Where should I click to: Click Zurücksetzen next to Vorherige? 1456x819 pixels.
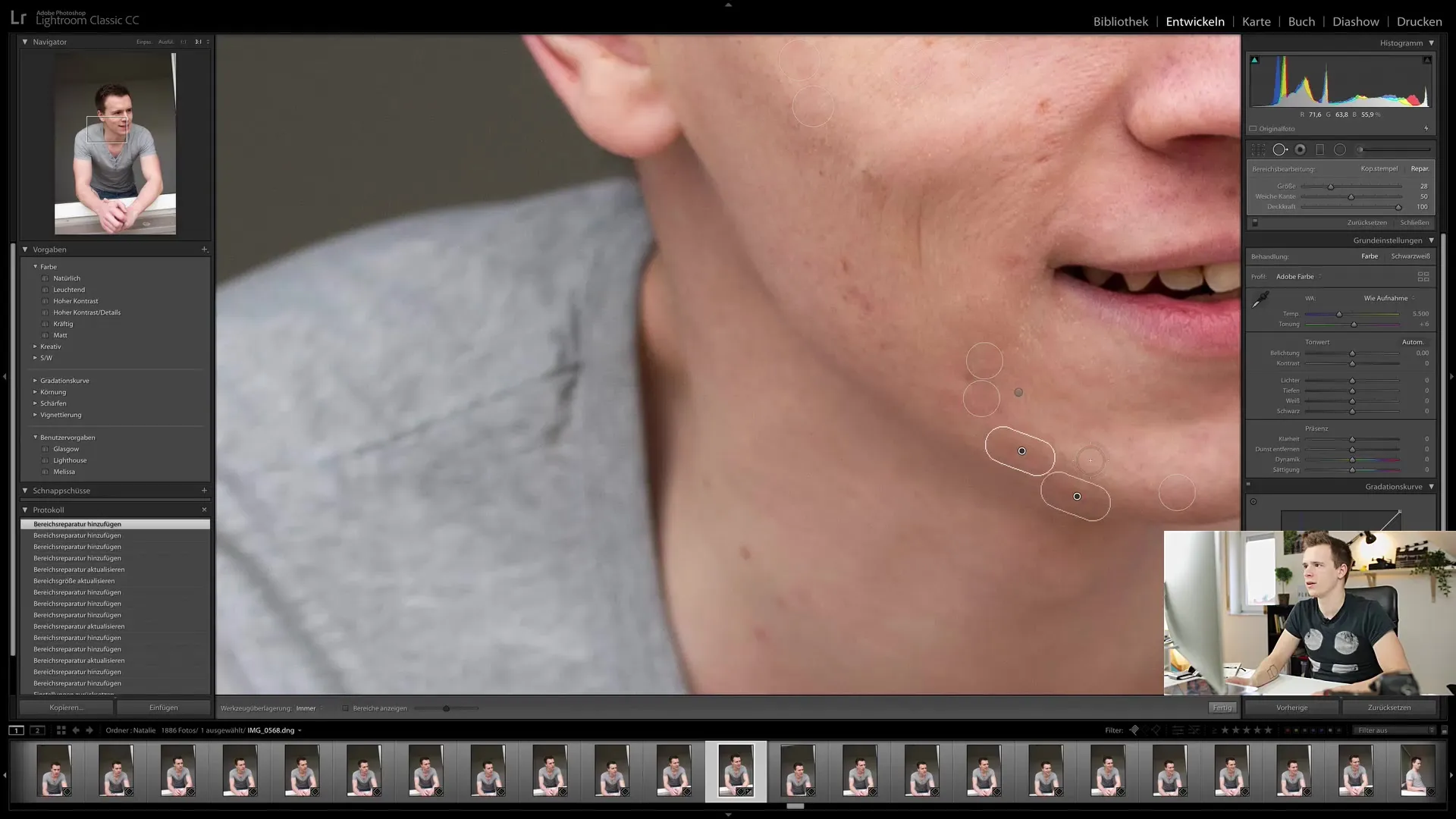coord(1389,708)
